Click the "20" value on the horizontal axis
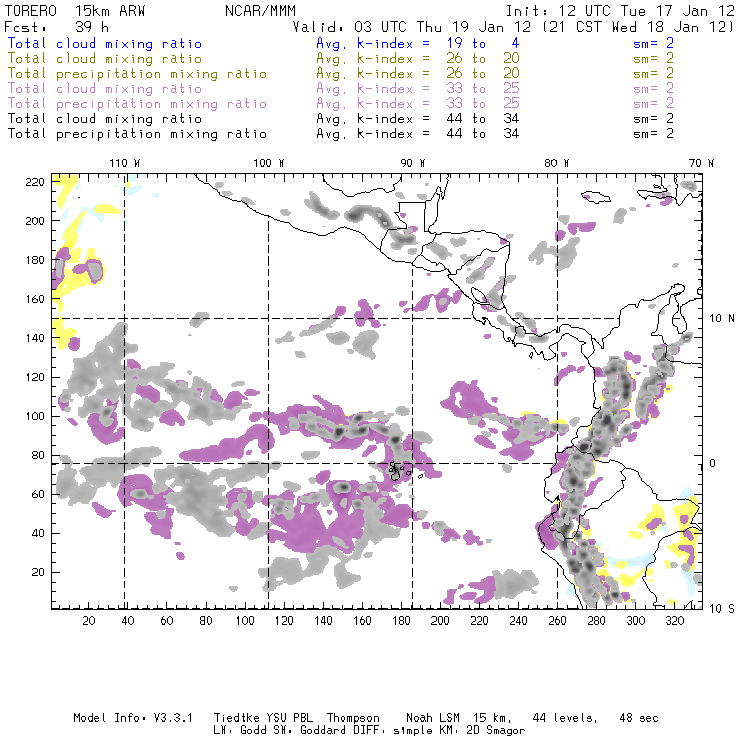Image resolution: width=740 pixels, height=740 pixels. pos(89,621)
